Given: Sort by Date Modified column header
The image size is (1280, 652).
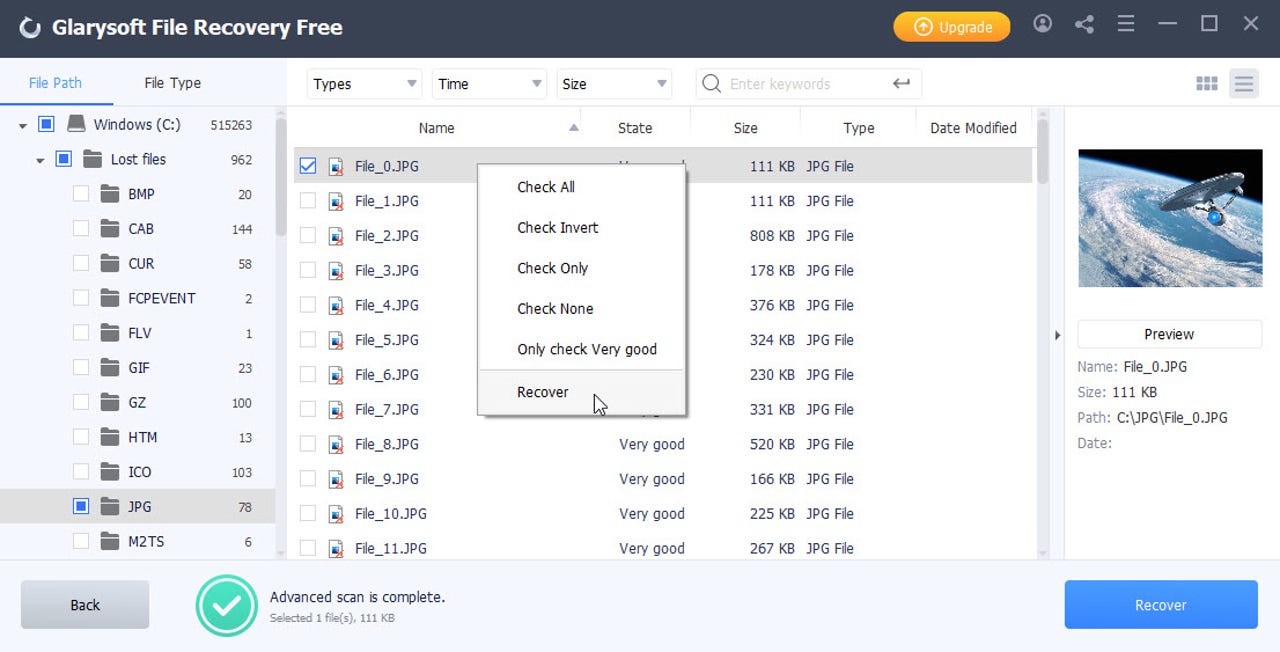Looking at the screenshot, I should (973, 128).
